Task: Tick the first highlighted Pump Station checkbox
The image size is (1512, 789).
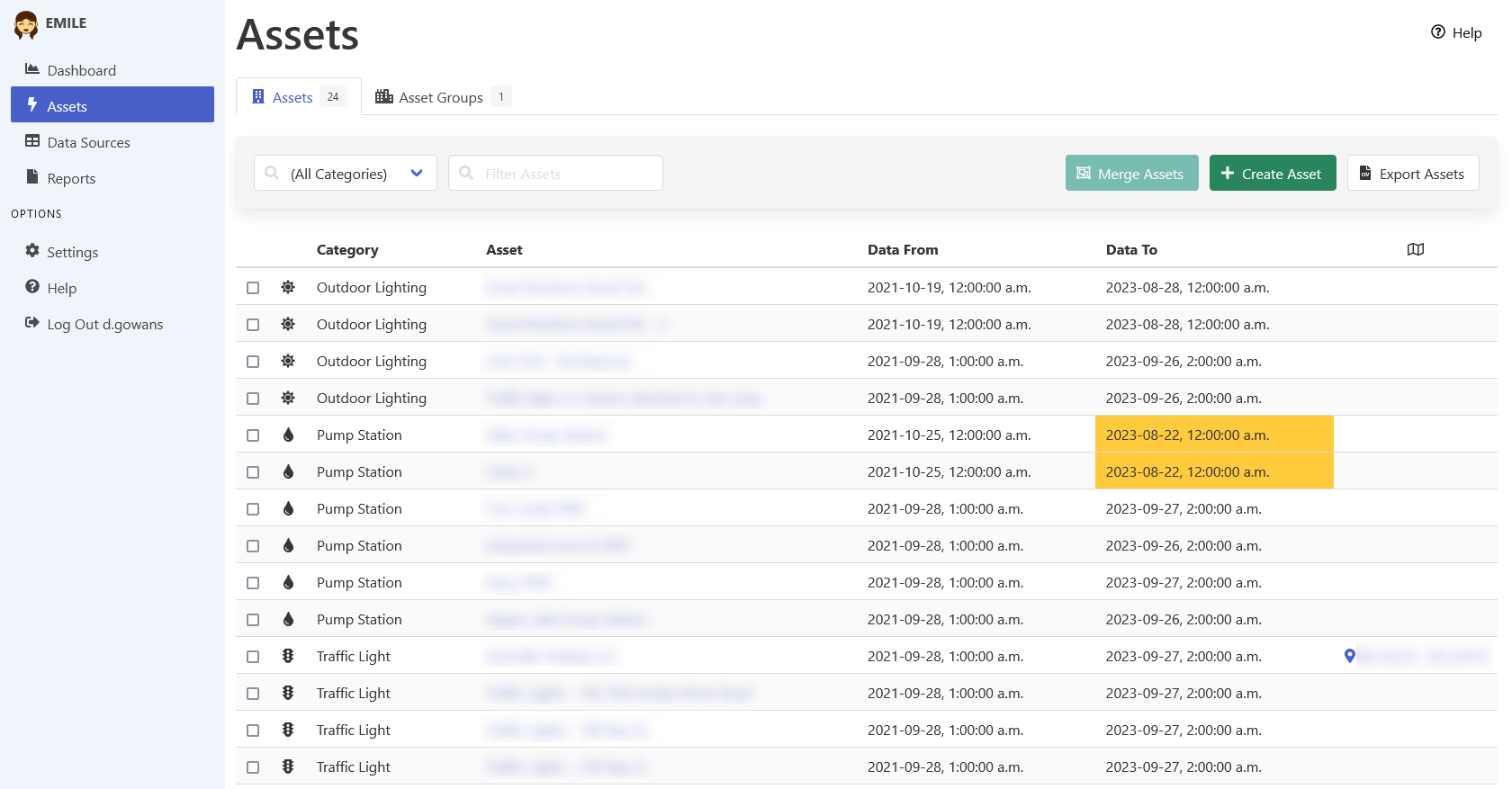Action: coord(253,435)
